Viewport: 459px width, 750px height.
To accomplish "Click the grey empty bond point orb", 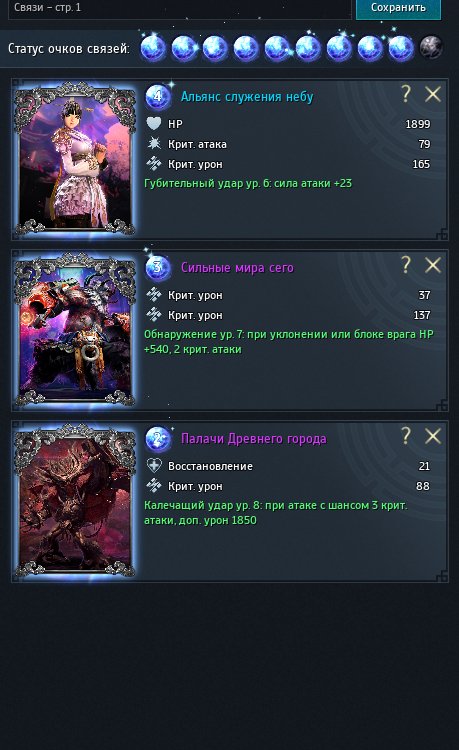I will tap(431, 48).
